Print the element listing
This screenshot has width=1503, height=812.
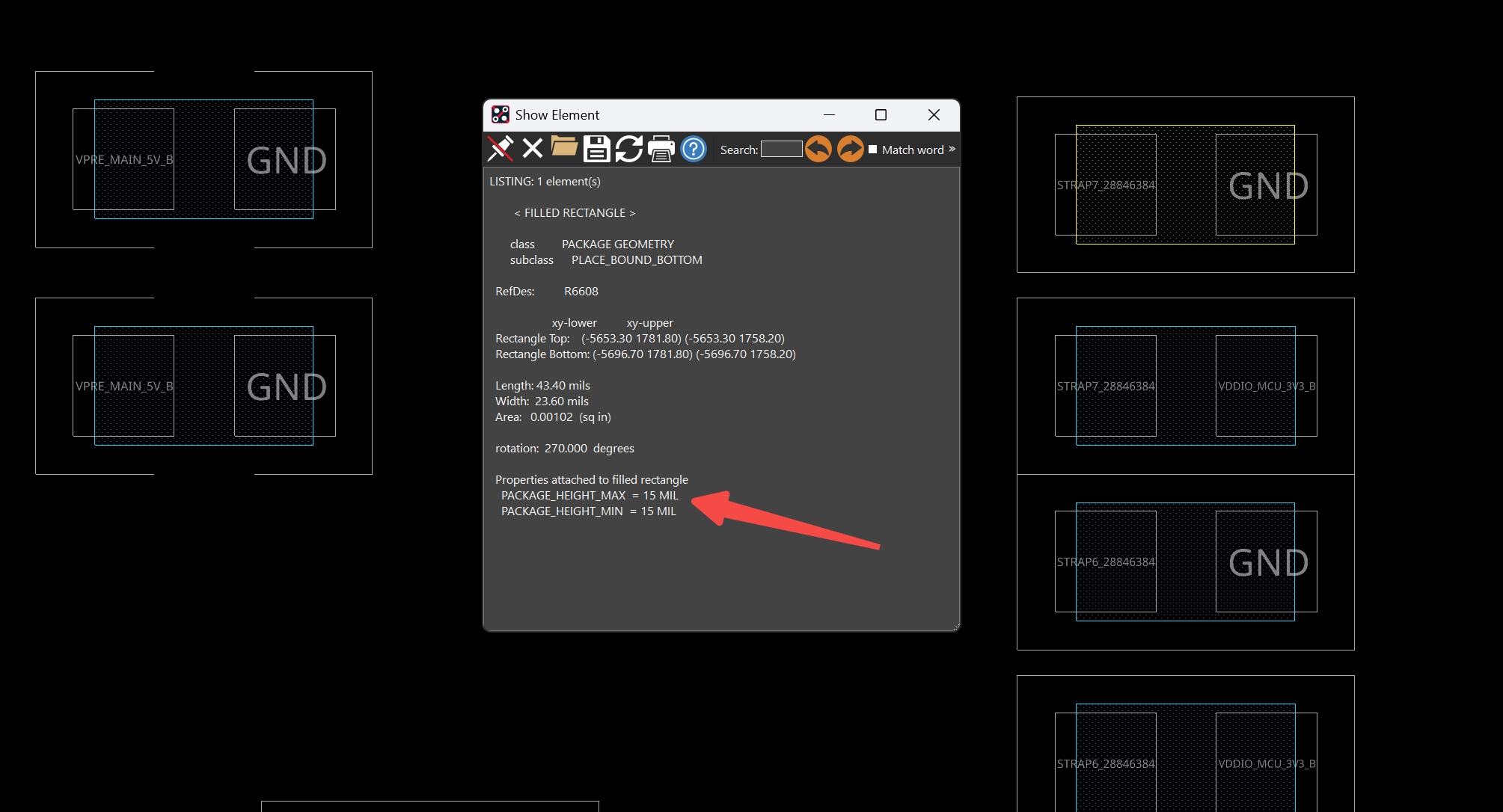661,149
